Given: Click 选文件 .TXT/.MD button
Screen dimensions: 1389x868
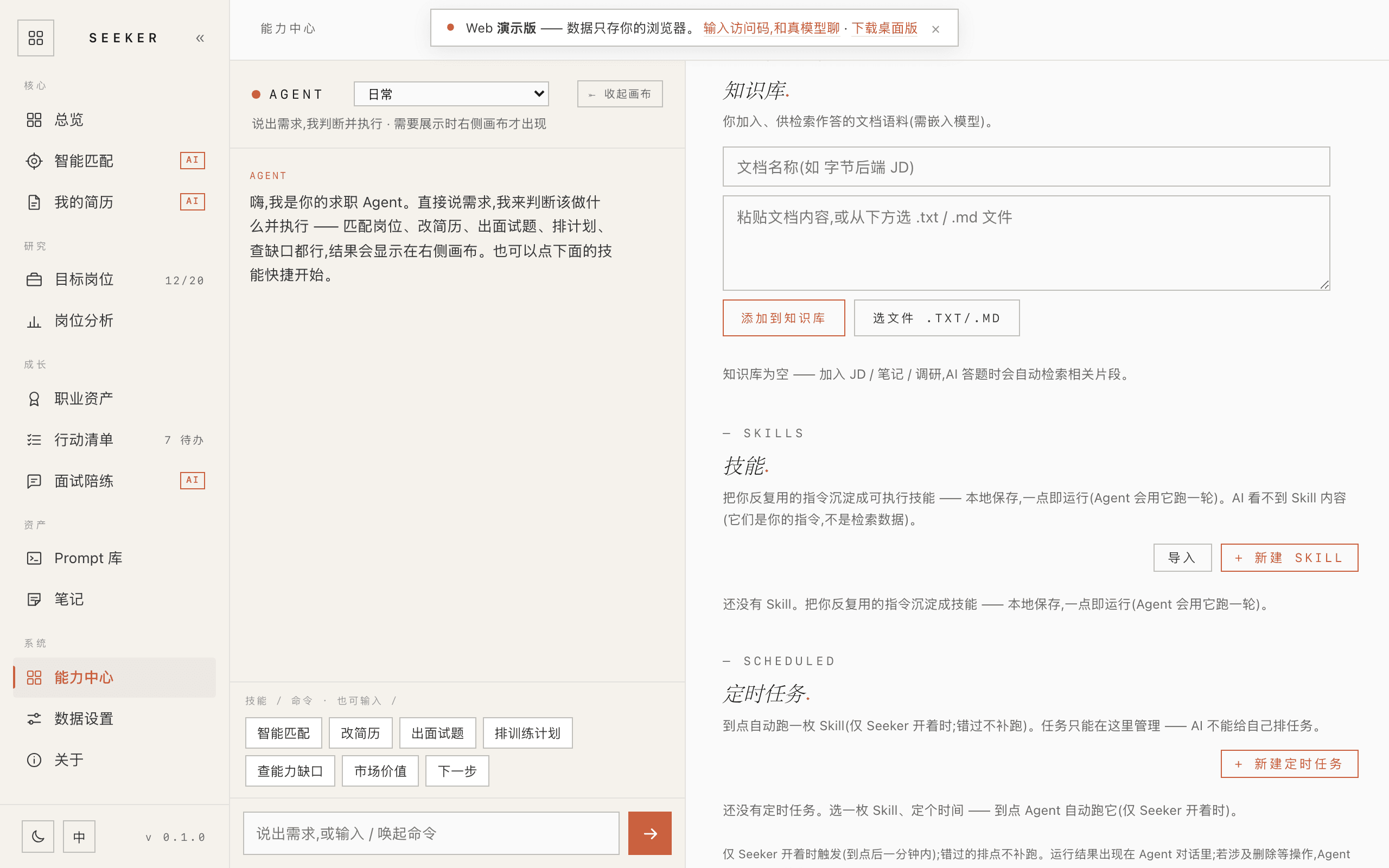Looking at the screenshot, I should (x=936, y=318).
